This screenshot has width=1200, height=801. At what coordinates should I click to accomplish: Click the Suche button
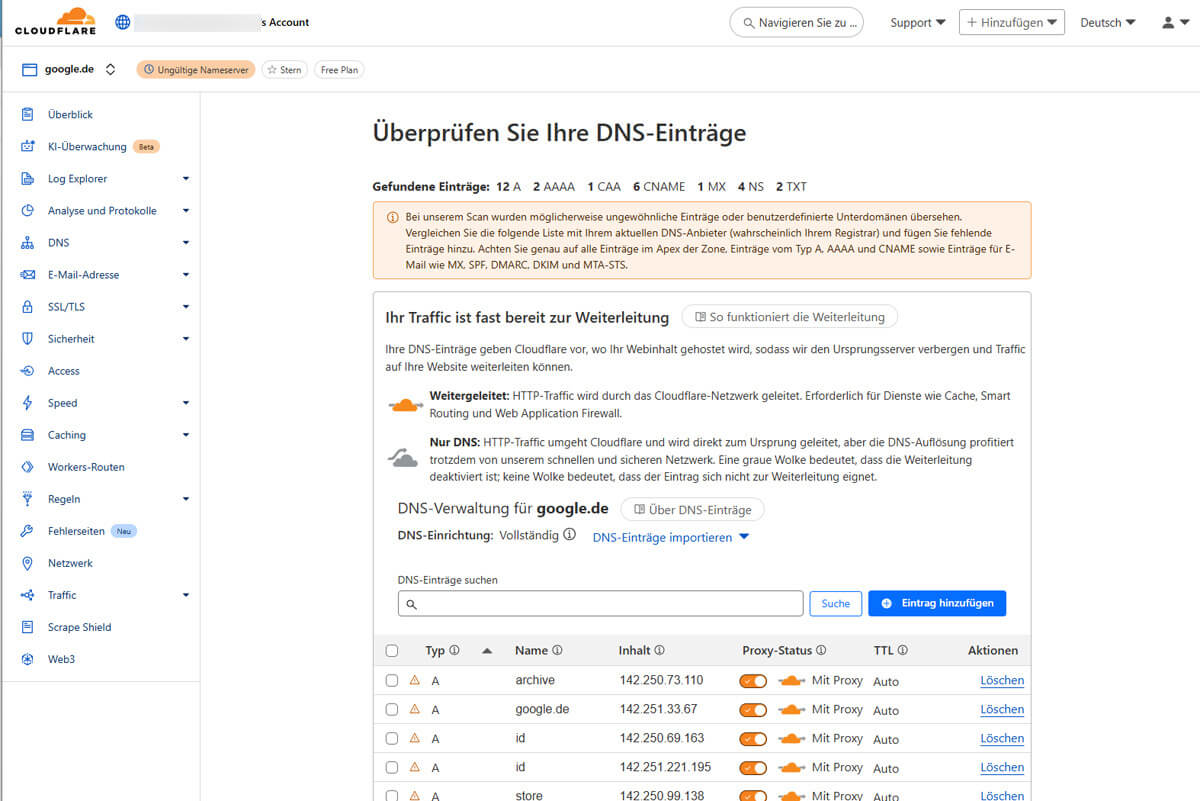(x=835, y=603)
